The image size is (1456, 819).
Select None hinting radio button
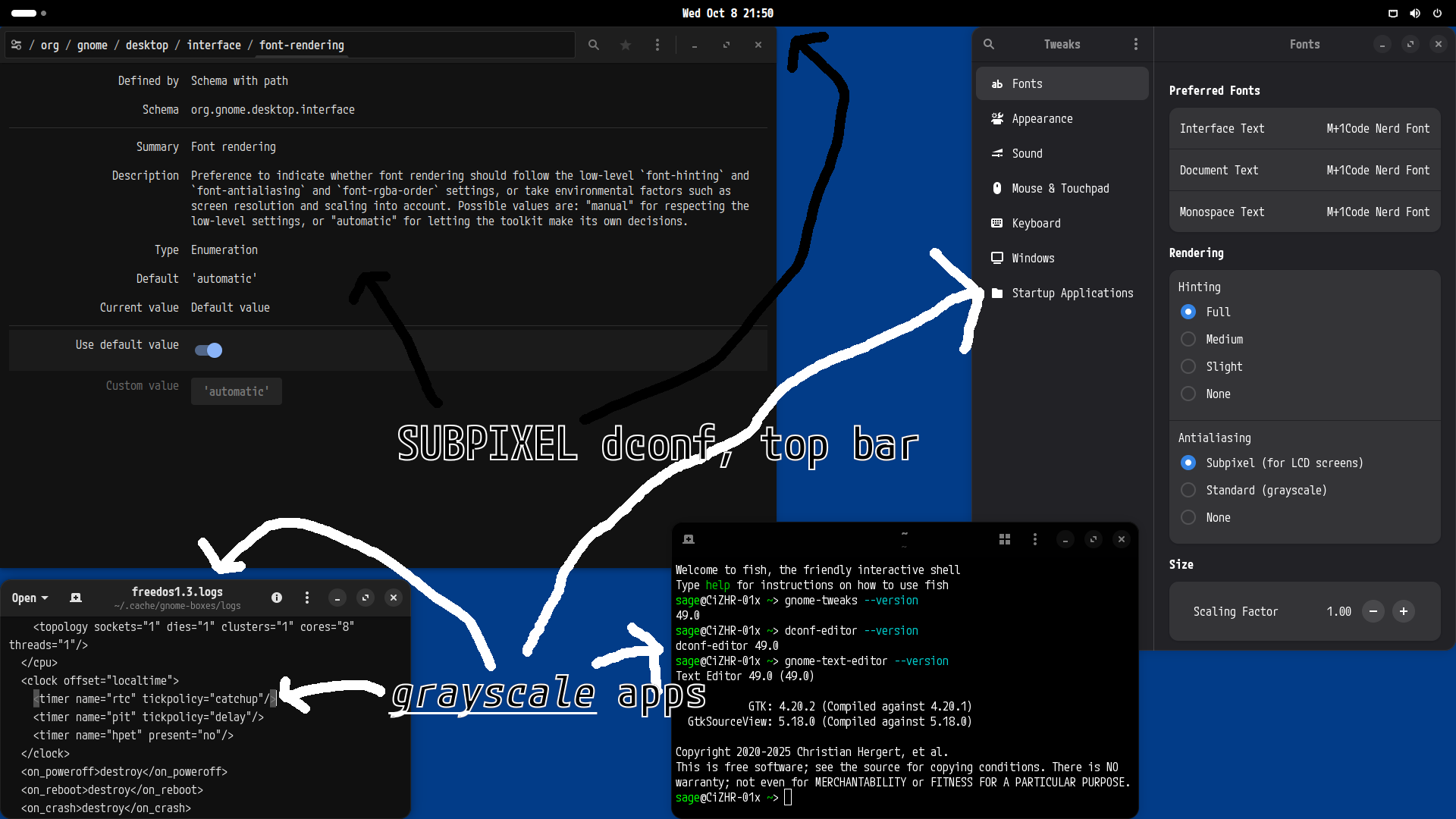1188,394
